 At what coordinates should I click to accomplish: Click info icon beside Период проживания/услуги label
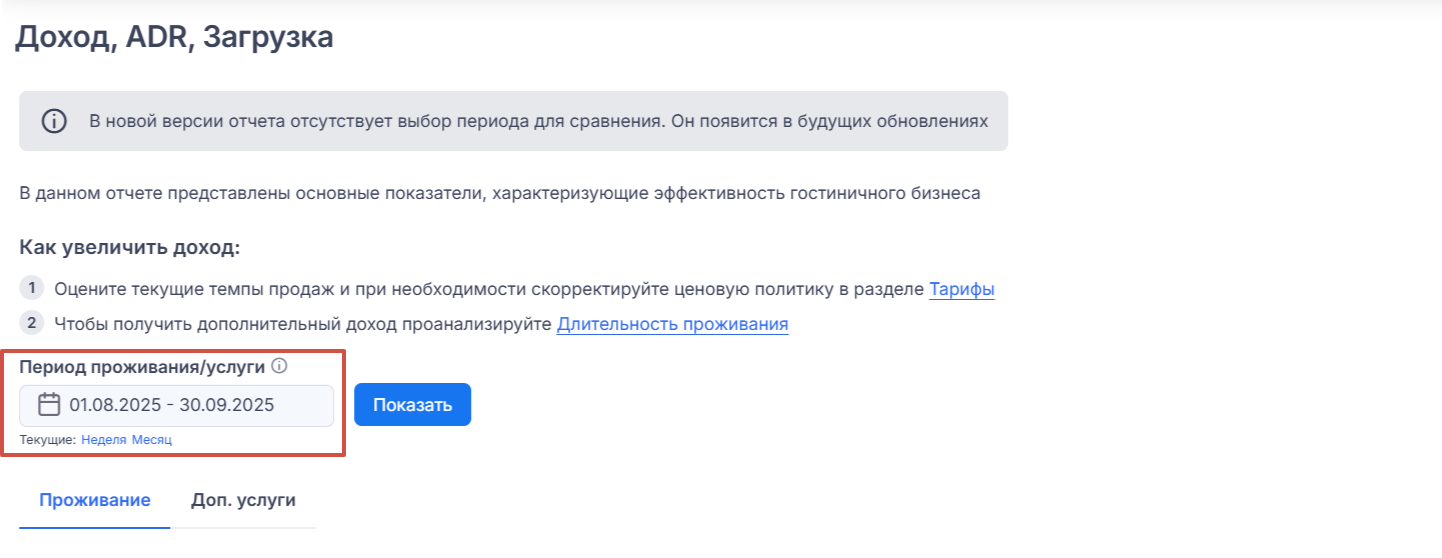[x=280, y=366]
